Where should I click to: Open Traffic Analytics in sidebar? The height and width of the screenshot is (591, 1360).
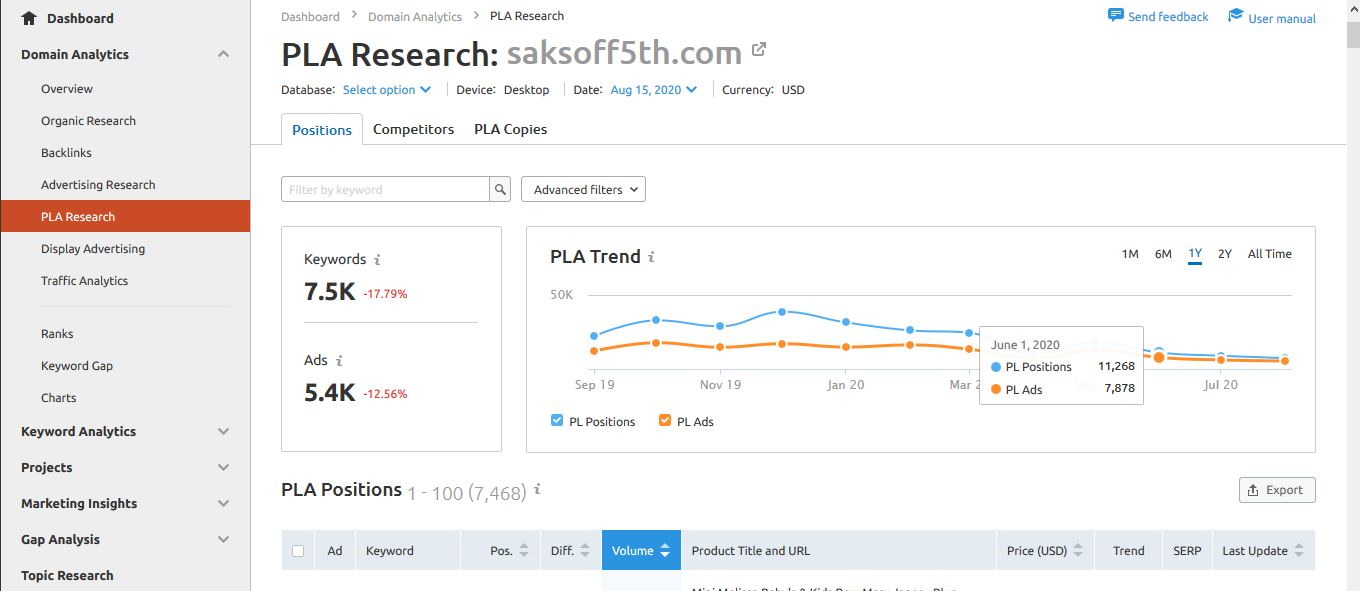[84, 281]
